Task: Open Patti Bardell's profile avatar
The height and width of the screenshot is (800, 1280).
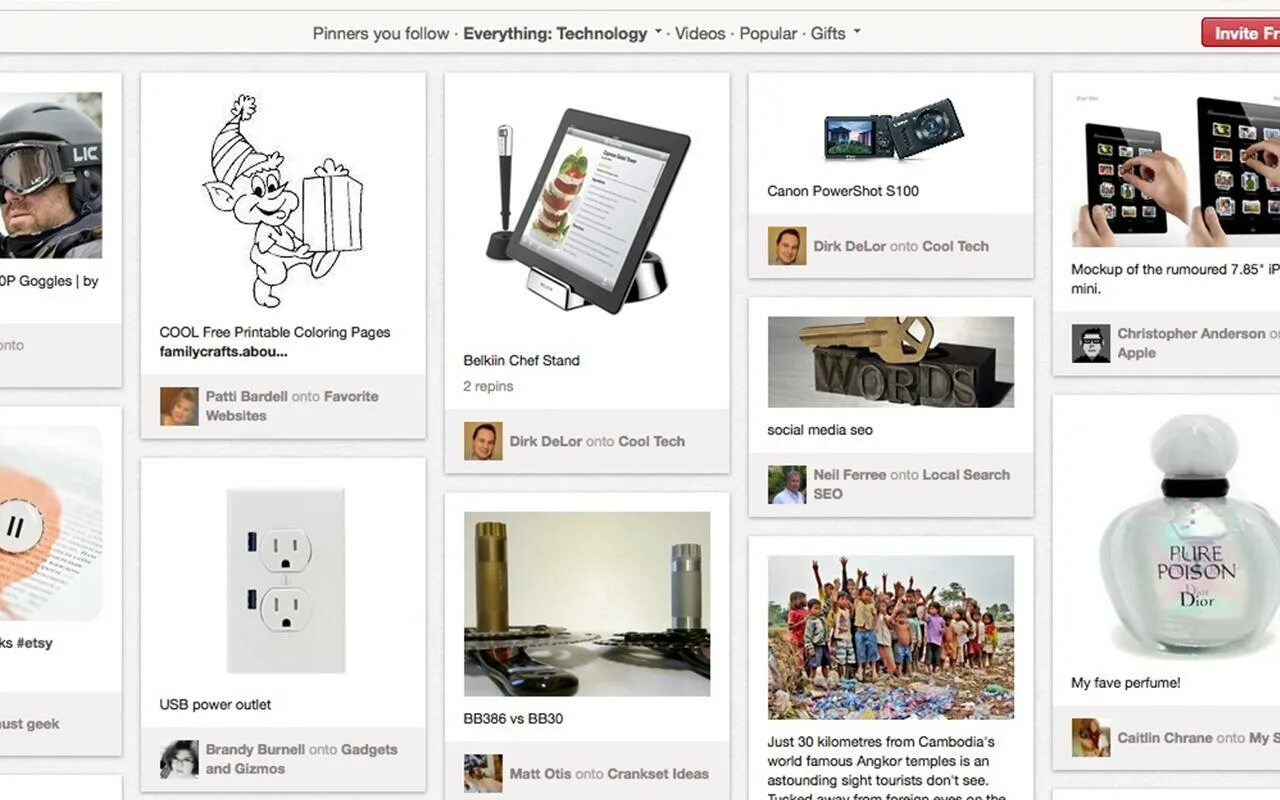Action: pos(179,406)
